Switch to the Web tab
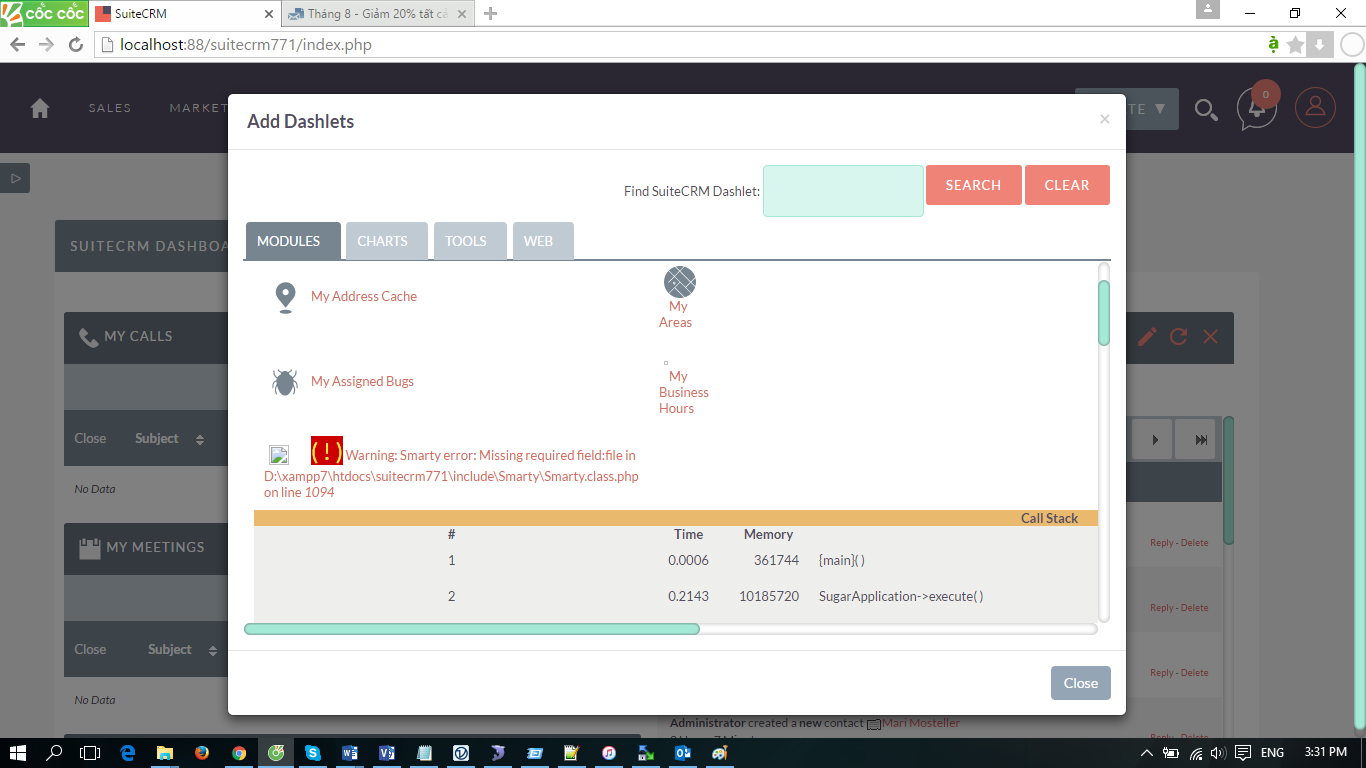Viewport: 1366px width, 768px height. coord(543,241)
